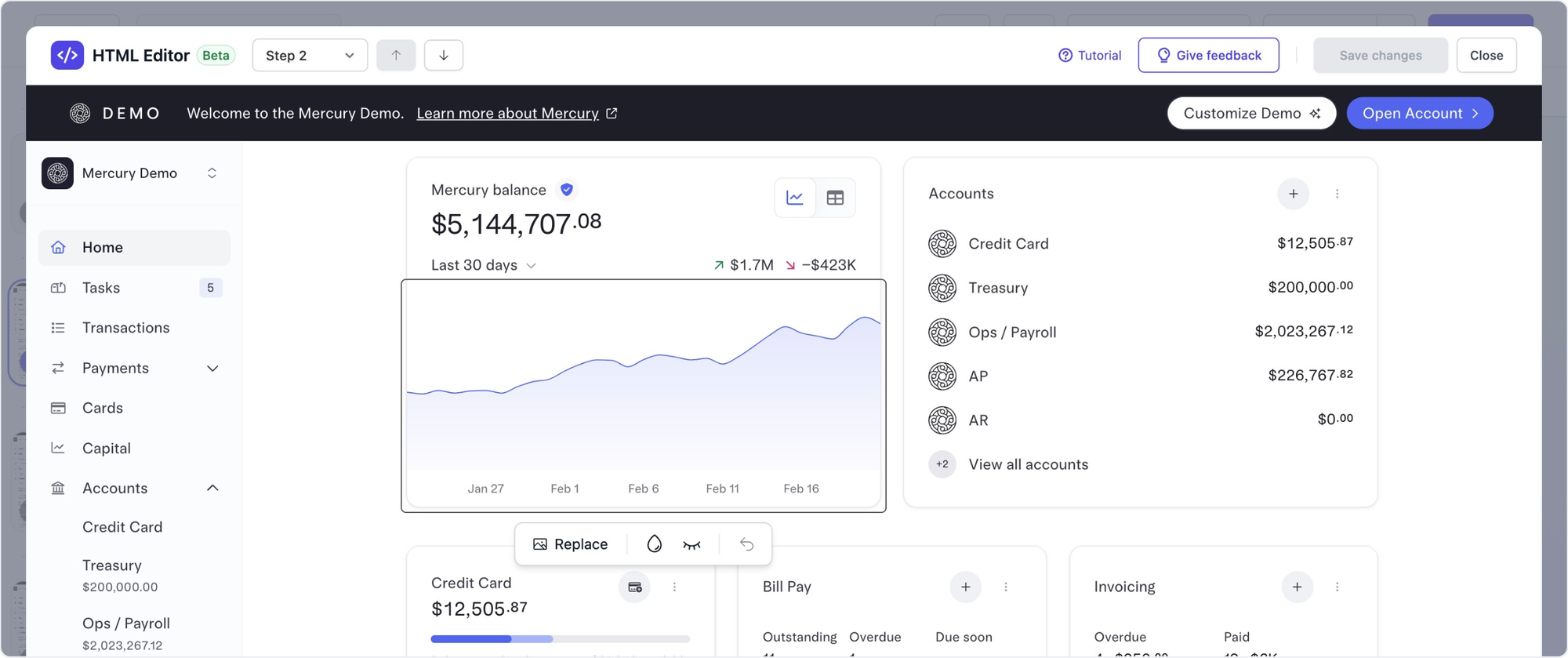Screen dimensions: 1568x658
Task: Click the Beta badge
Action: pyautogui.click(x=216, y=55)
